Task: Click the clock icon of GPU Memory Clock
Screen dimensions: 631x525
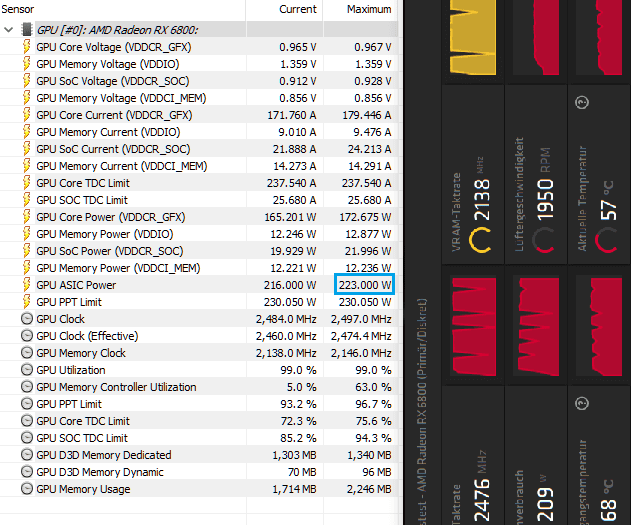Action: (27, 353)
